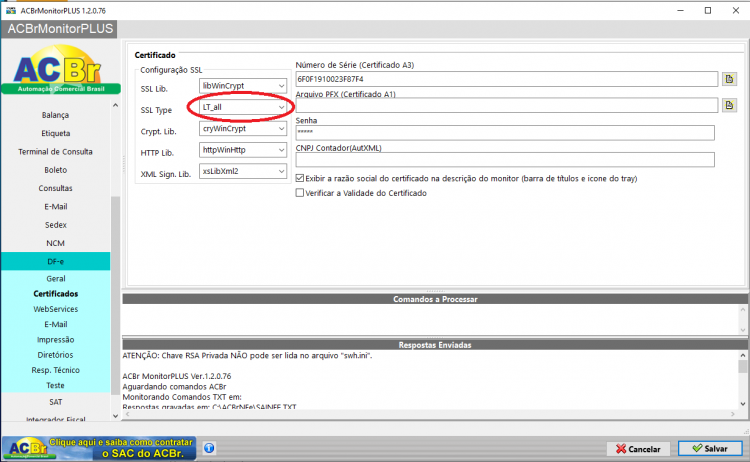The height and width of the screenshot is (462, 750).
Task: Minimize the ACBrMonitorPLUS window
Action: pyautogui.click(x=681, y=11)
